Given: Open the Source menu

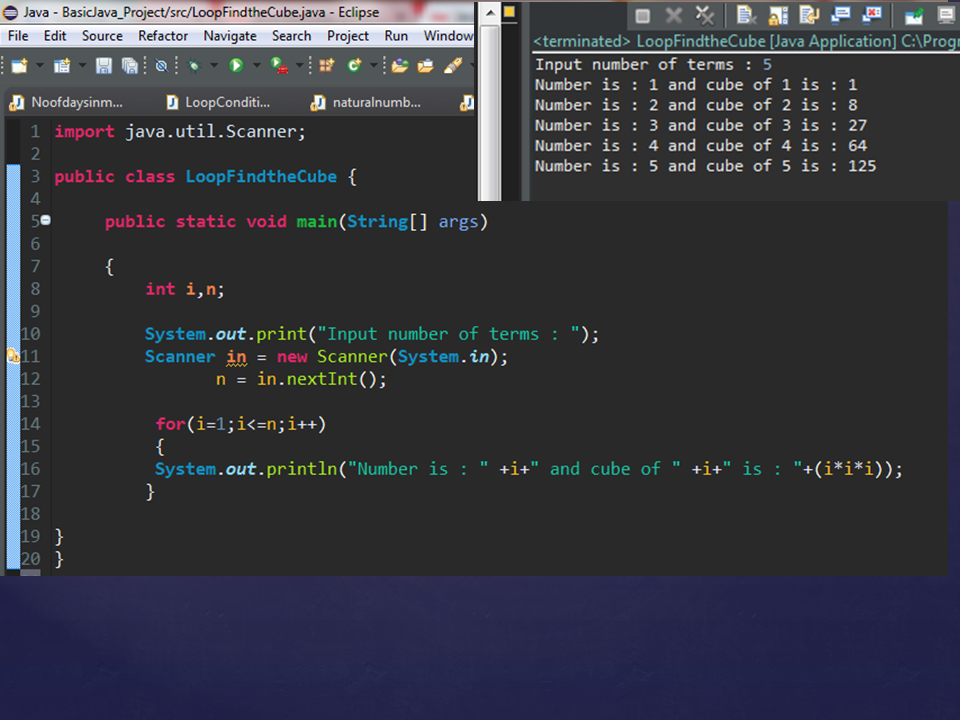Looking at the screenshot, I should click(101, 36).
